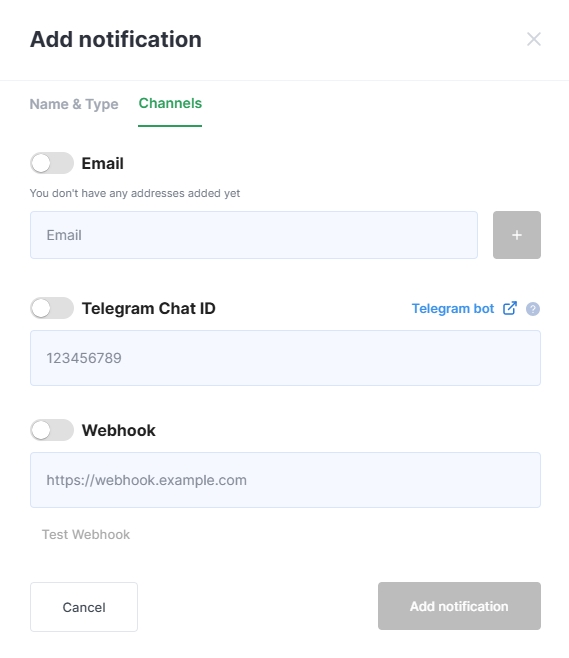Viewport: 569px width, 658px height.
Task: Focus the Email address input field
Action: pyautogui.click(x=254, y=235)
